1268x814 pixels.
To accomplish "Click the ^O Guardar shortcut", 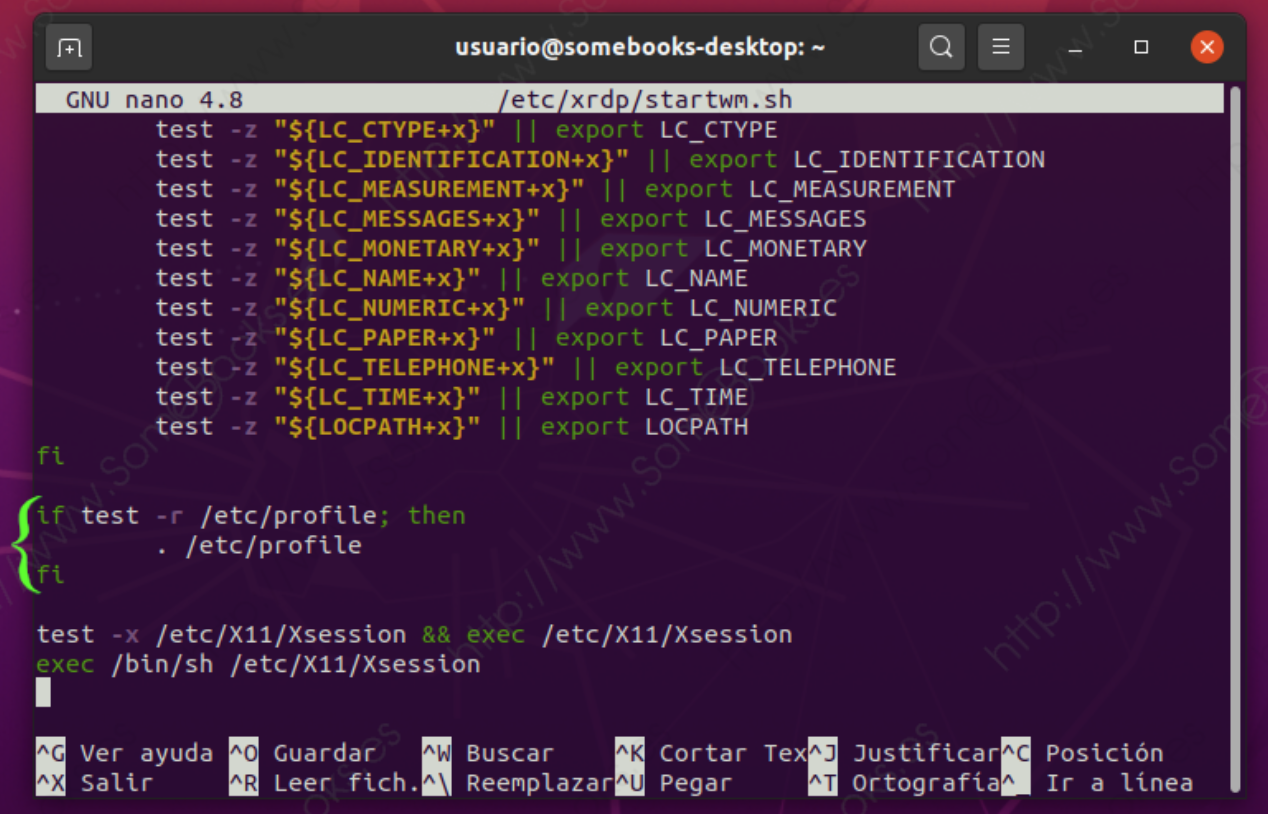I will click(304, 753).
